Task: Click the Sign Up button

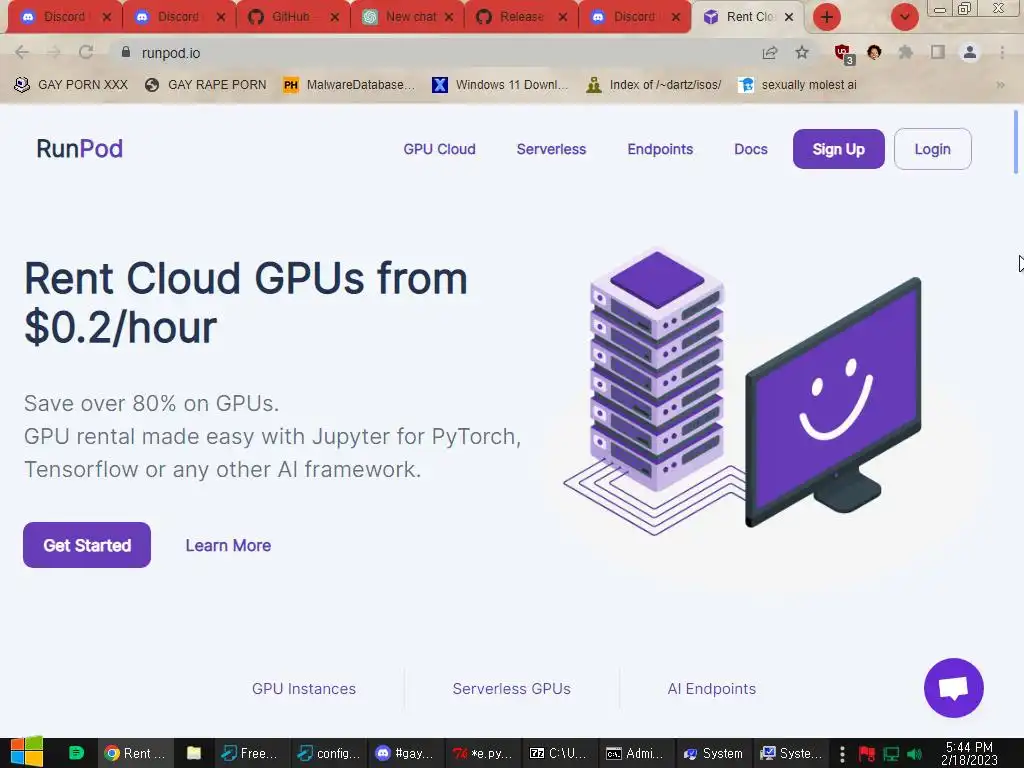Action: point(839,149)
